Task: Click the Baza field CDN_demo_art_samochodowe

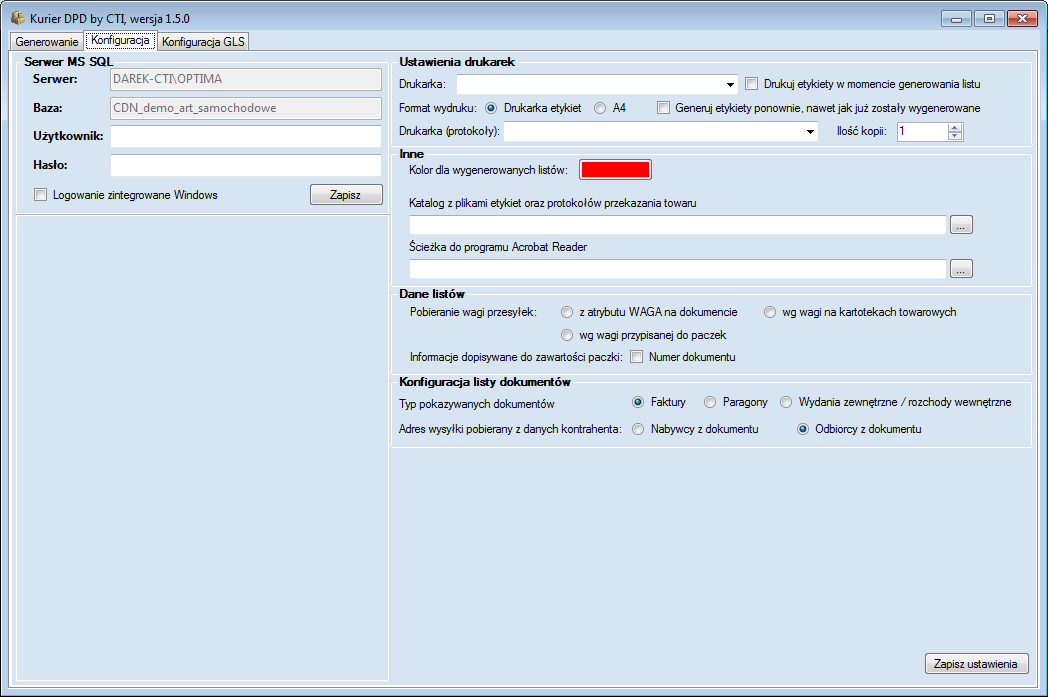Action: [x=246, y=108]
